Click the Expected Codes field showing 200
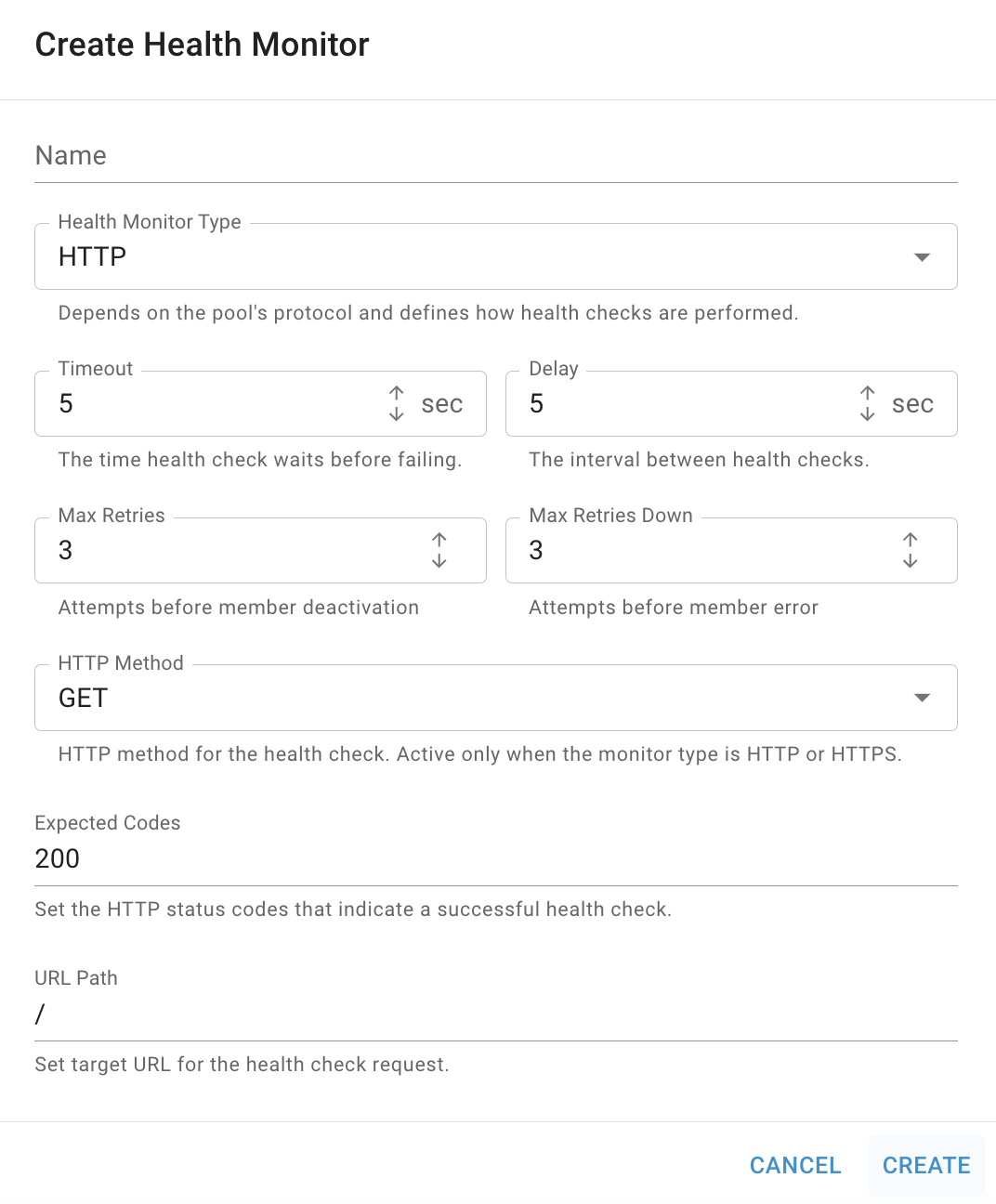 click(x=496, y=858)
